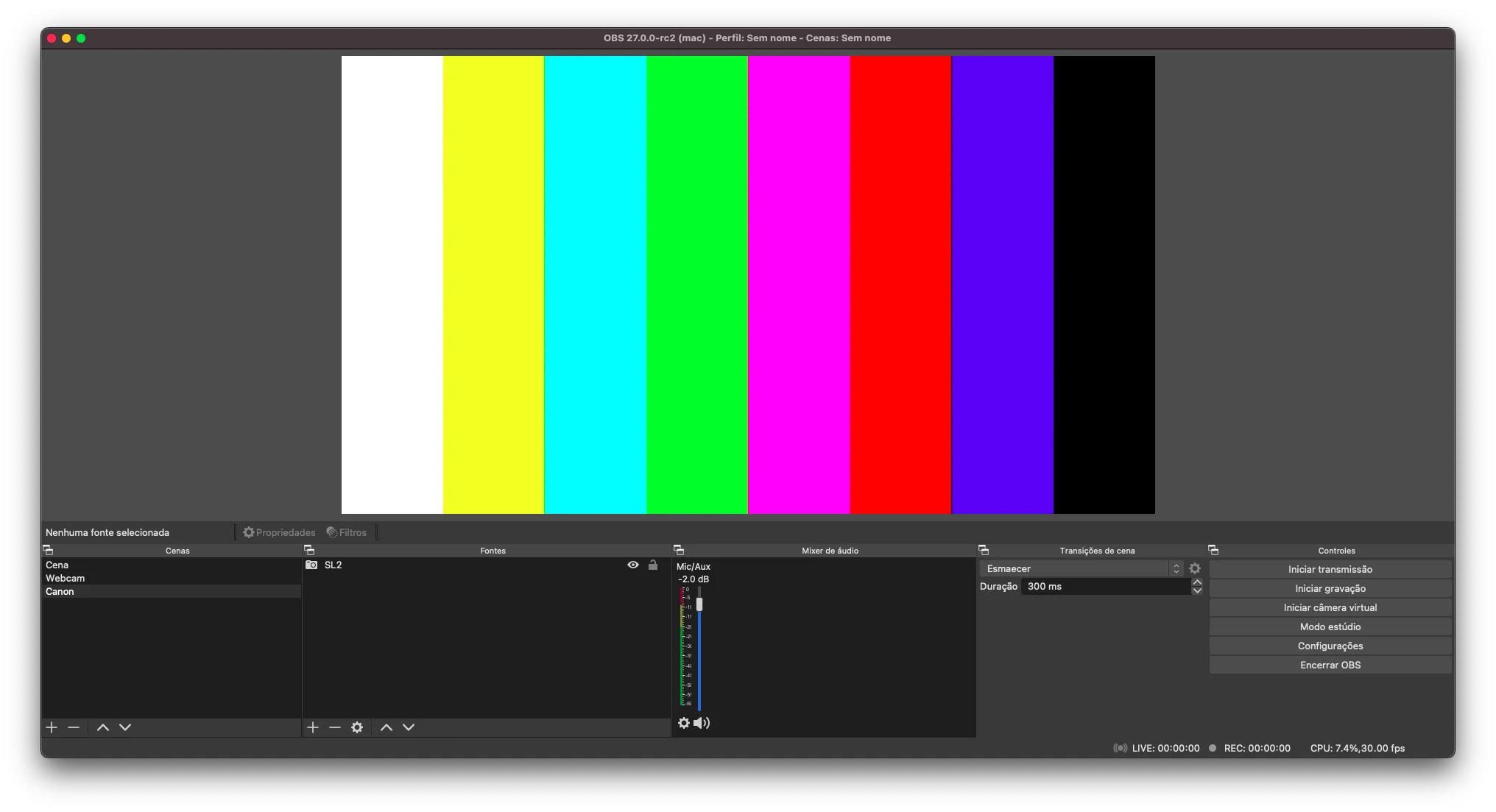The height and width of the screenshot is (812, 1496).
Task: Open scene transition properties gear
Action: [1195, 568]
